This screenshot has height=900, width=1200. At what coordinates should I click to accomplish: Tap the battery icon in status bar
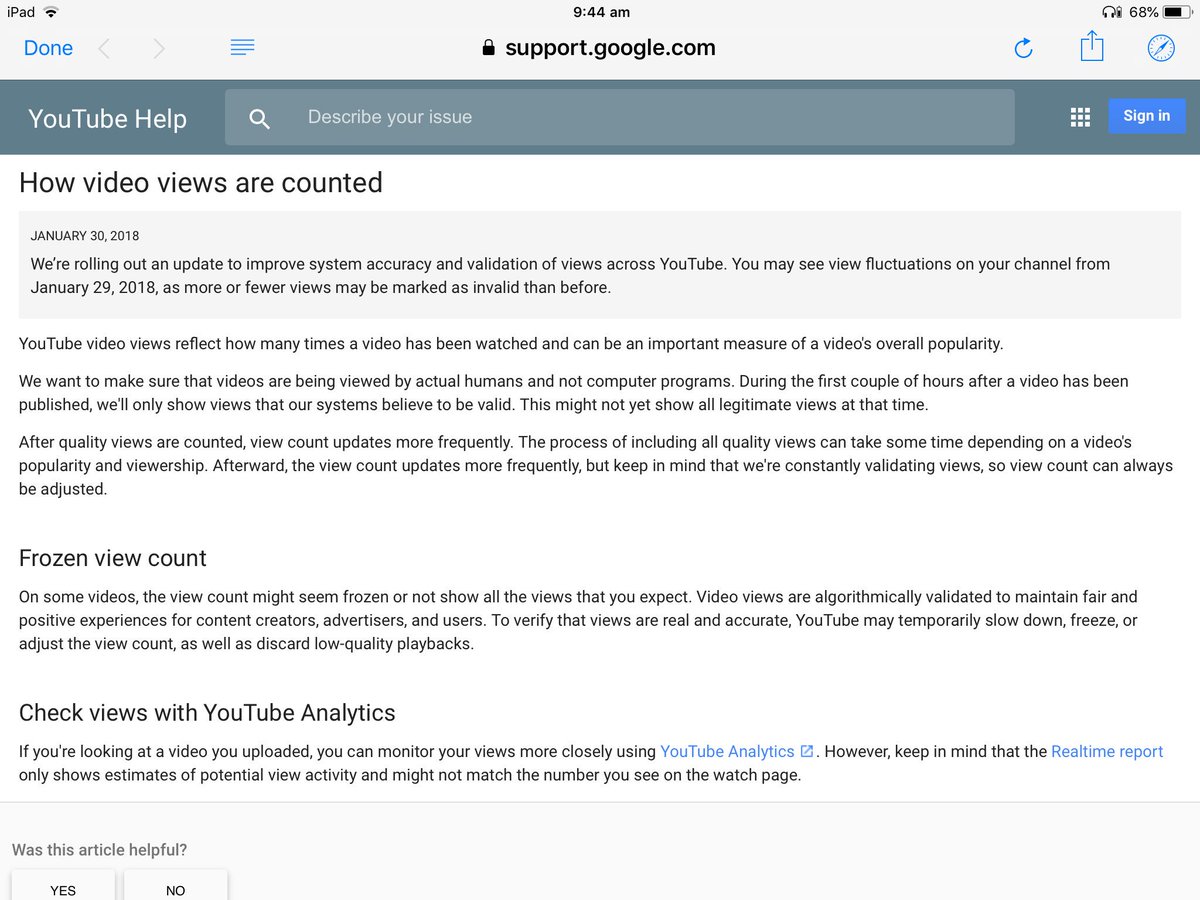point(1176,12)
